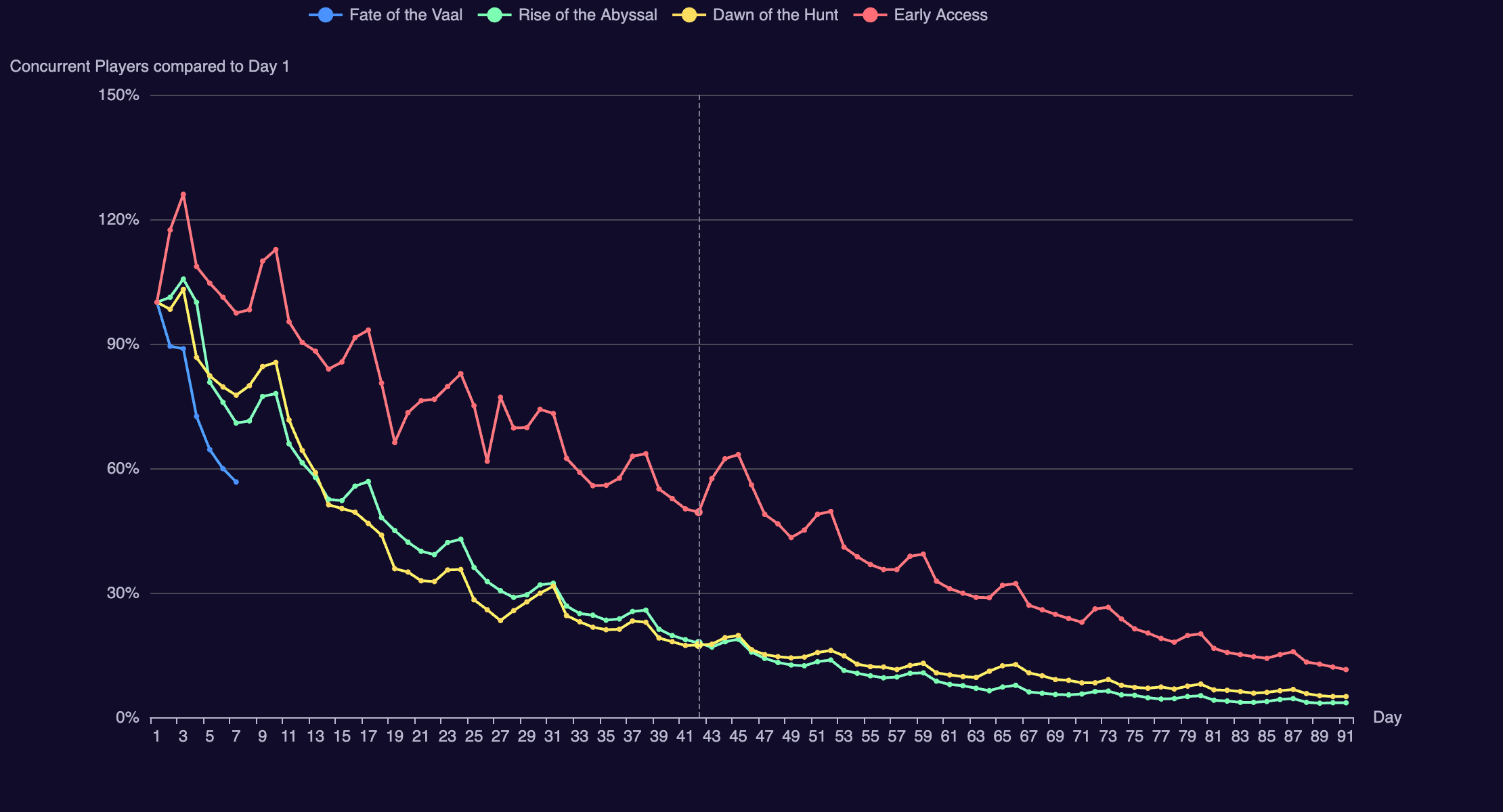1503x812 pixels.
Task: Hide the Early Access series label
Action: click(x=940, y=15)
